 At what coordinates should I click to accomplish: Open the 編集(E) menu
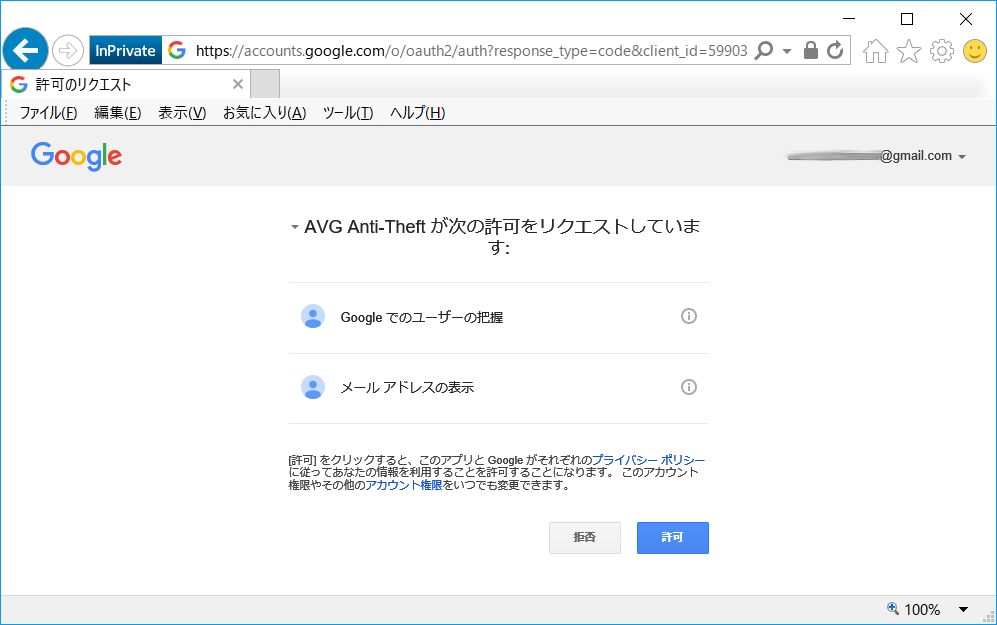click(x=118, y=113)
